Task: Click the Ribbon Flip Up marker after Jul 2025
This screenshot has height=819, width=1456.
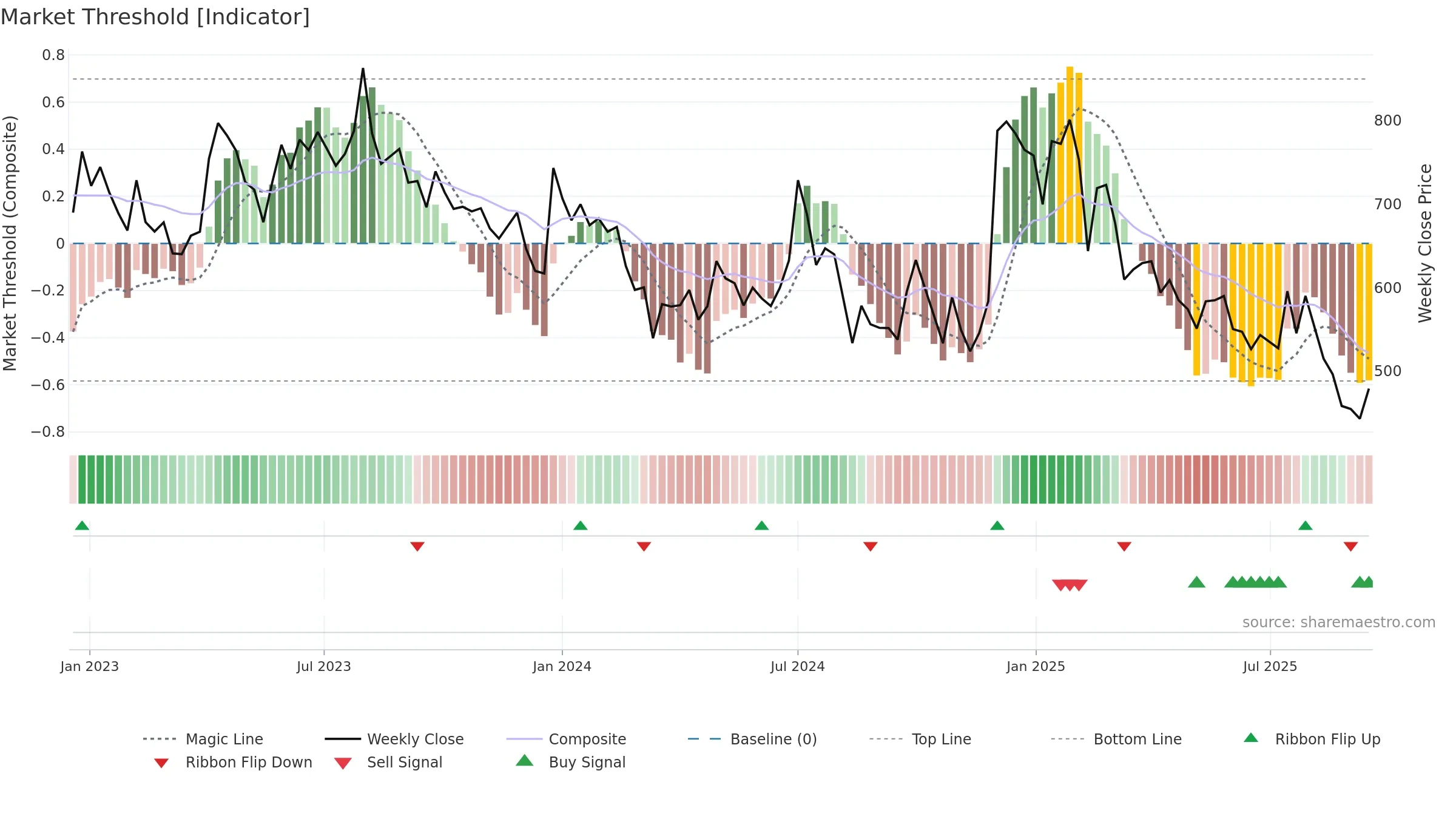Action: [1306, 525]
